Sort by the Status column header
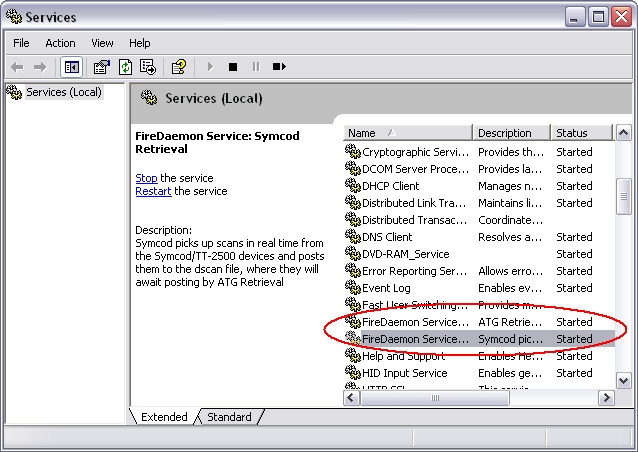The image size is (638, 452). [581, 133]
